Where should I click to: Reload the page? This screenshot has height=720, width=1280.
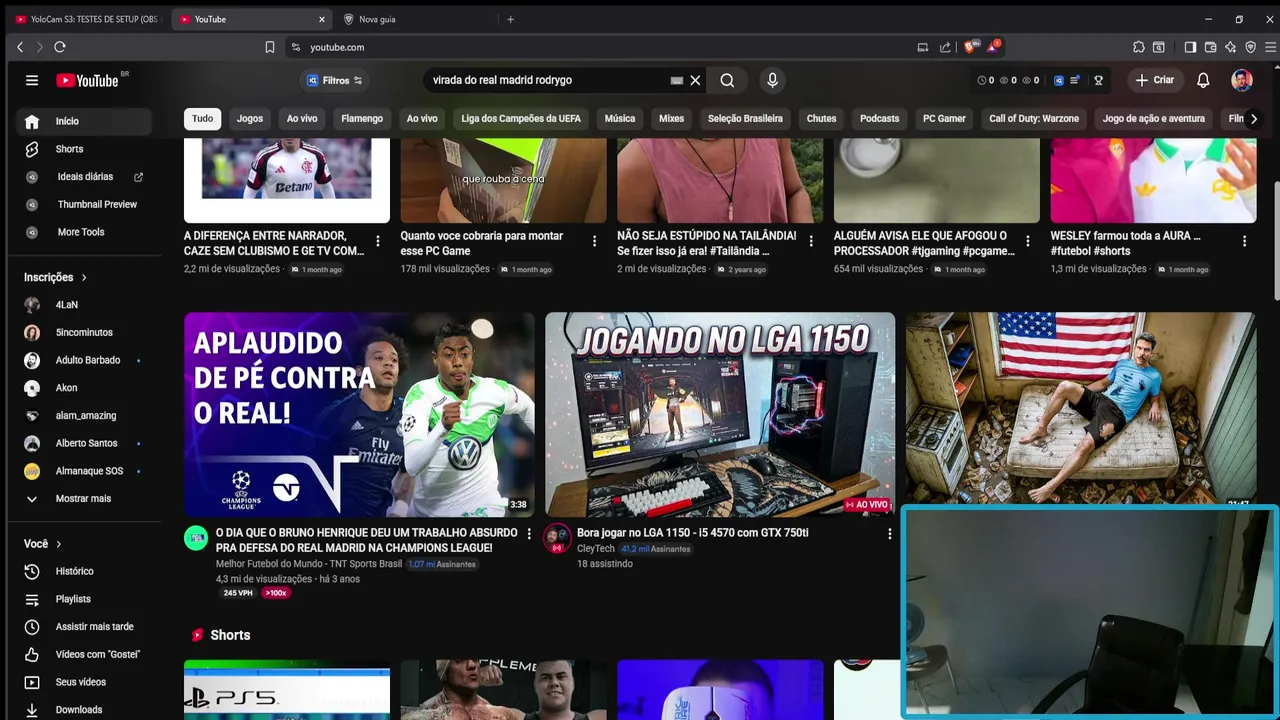pyautogui.click(x=60, y=47)
